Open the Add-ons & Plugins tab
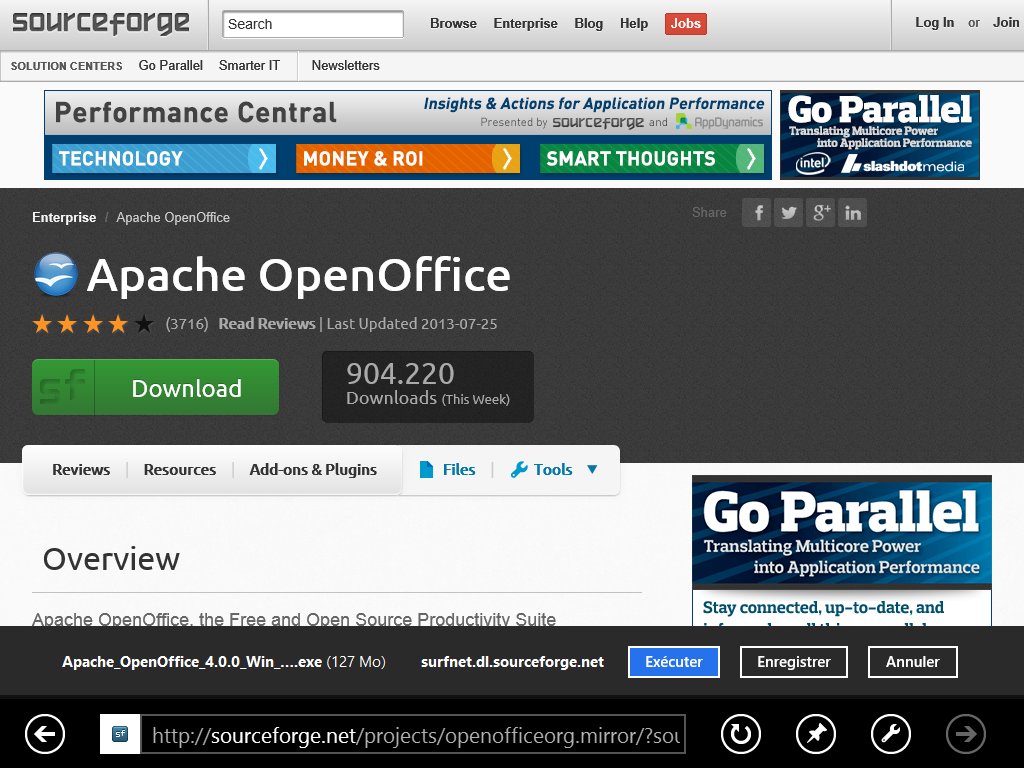This screenshot has width=1024, height=768. point(313,470)
